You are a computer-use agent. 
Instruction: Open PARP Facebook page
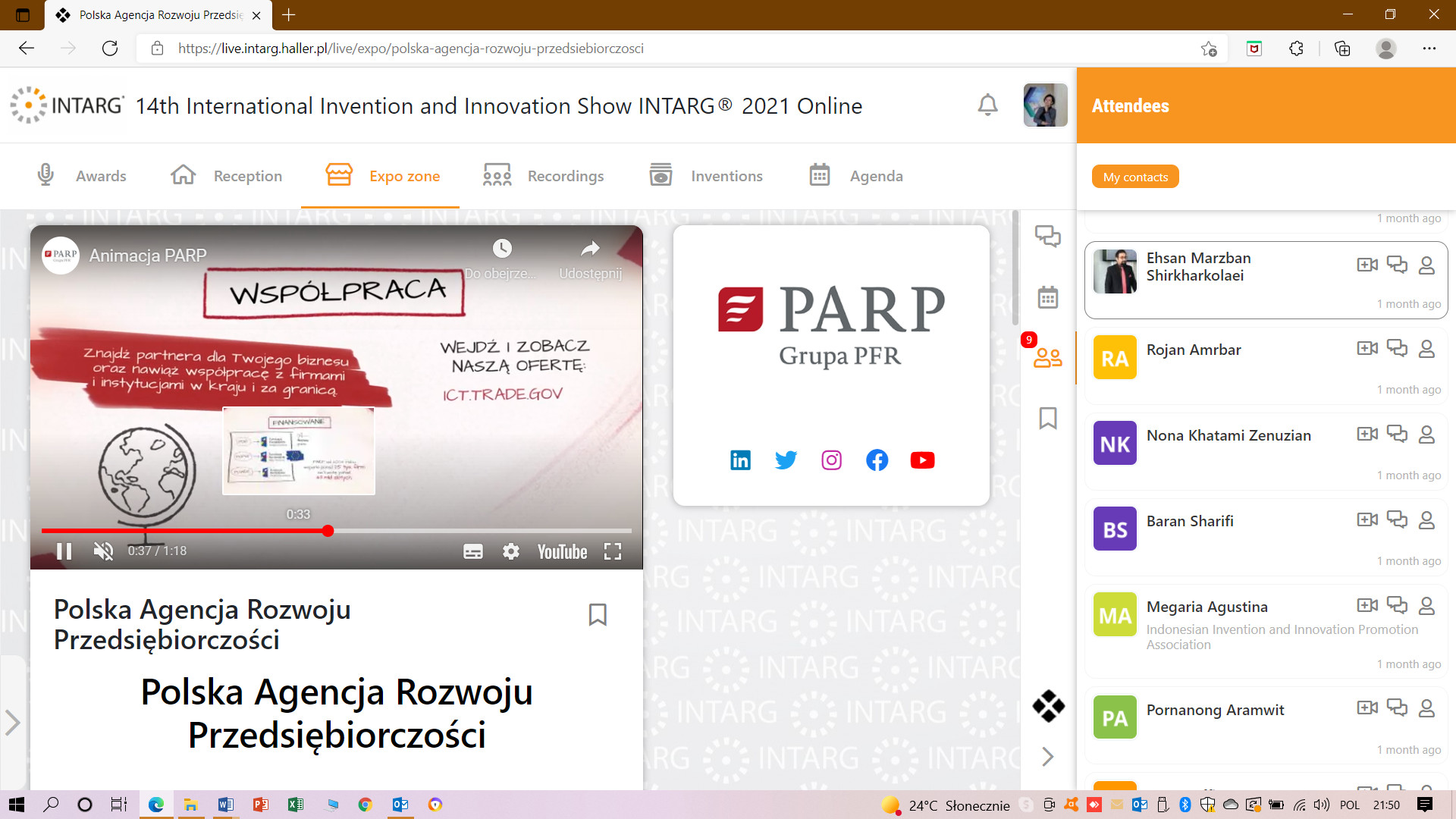coord(877,460)
